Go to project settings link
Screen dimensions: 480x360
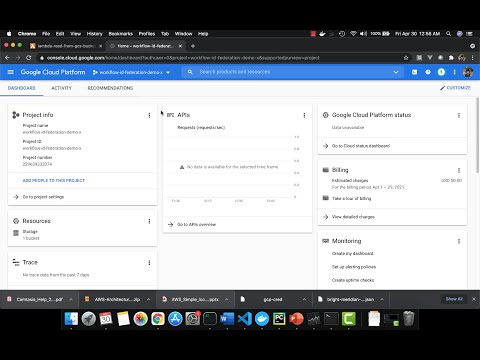43,197
